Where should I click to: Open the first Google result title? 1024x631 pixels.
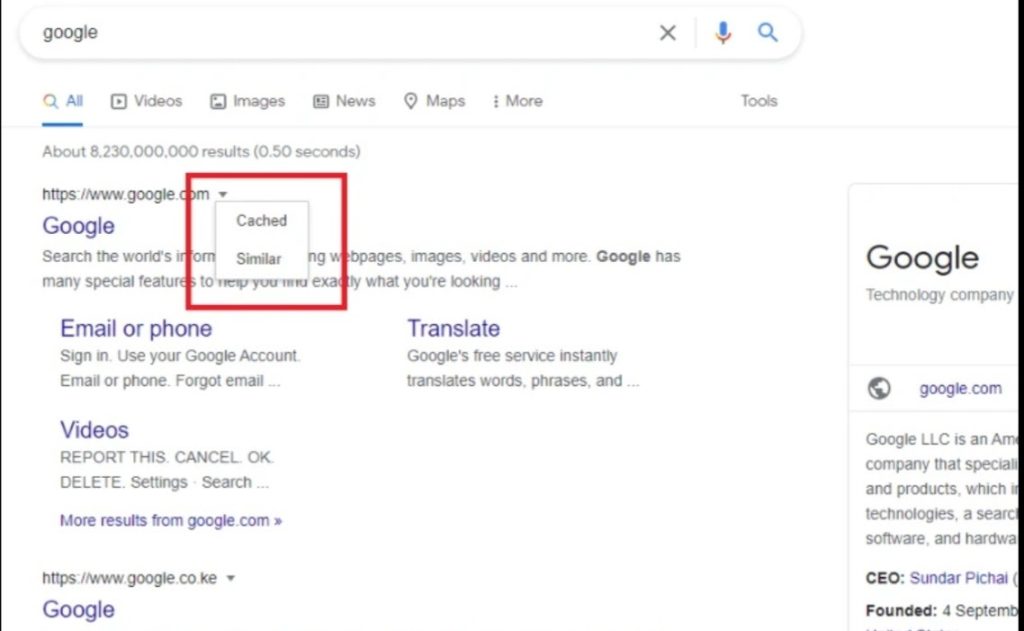point(78,226)
